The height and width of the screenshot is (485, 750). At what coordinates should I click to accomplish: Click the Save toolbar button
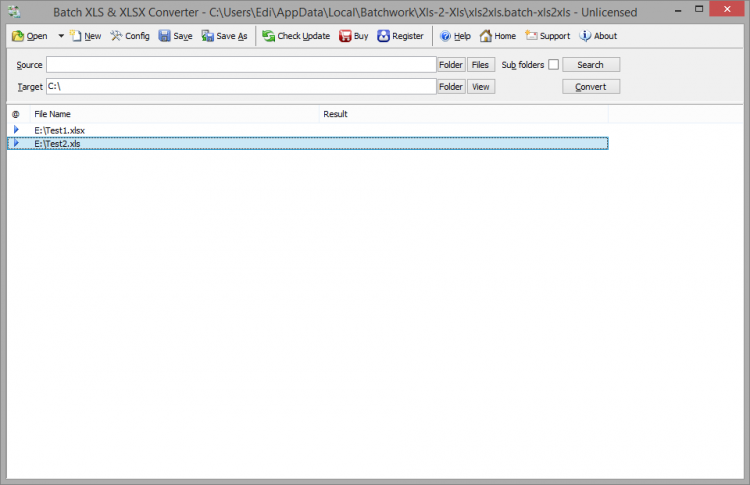tap(176, 36)
